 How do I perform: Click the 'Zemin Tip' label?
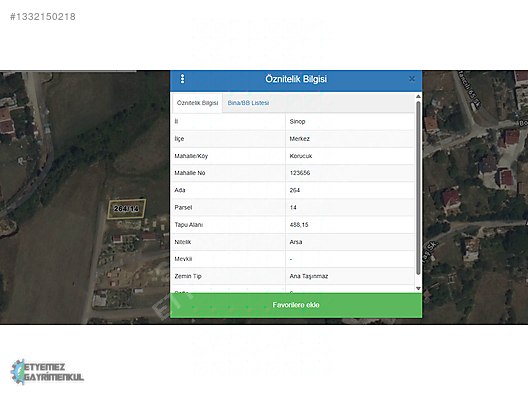[x=188, y=276]
